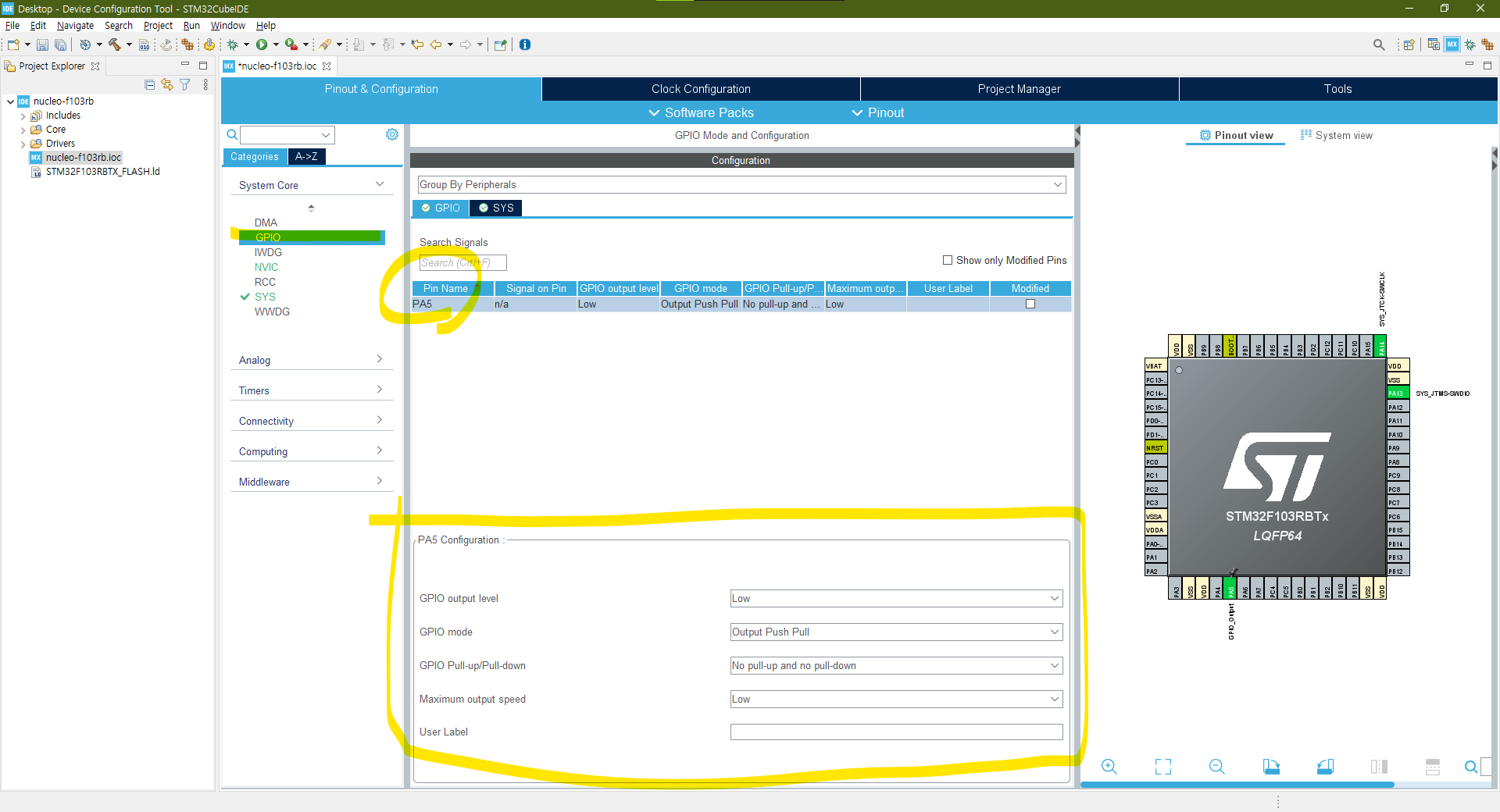Open the GPIO mode Output Push Pull dropdown
The width and height of the screenshot is (1500, 812).
(896, 632)
